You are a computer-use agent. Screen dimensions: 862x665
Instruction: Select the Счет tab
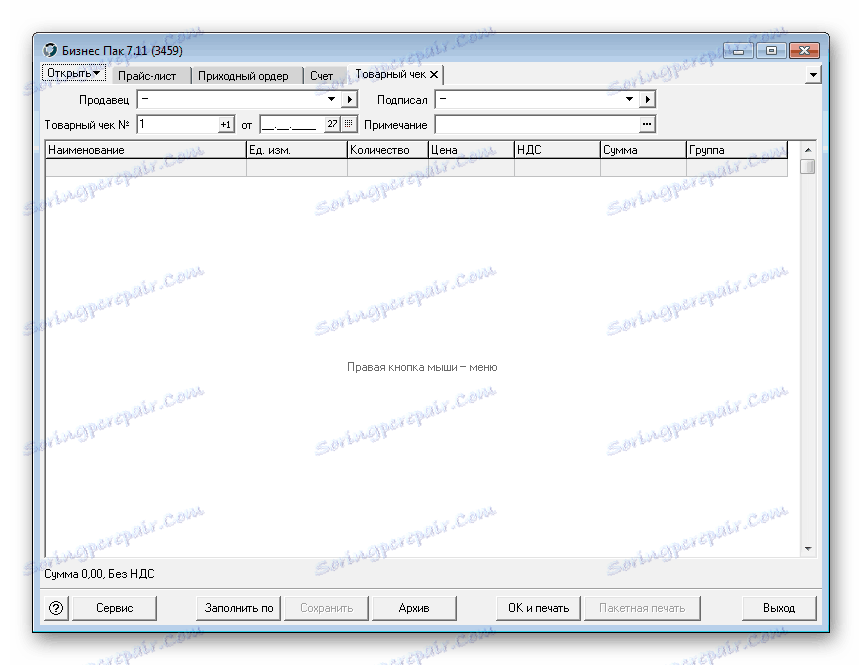tap(324, 75)
